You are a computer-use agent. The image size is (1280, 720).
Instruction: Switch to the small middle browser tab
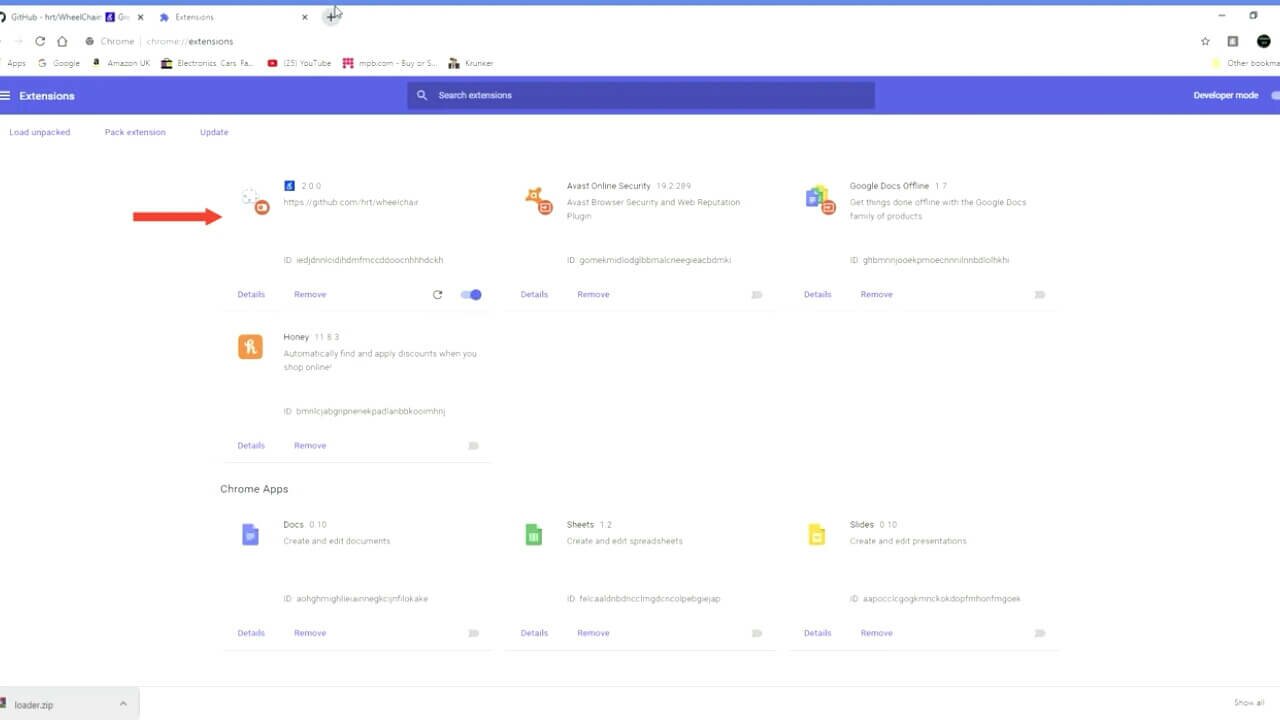click(118, 17)
